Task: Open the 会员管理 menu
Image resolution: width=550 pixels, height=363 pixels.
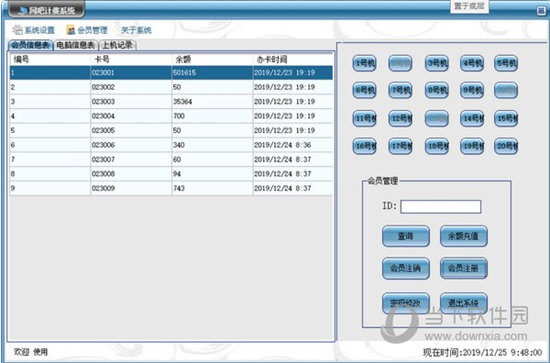Action: pyautogui.click(x=87, y=30)
